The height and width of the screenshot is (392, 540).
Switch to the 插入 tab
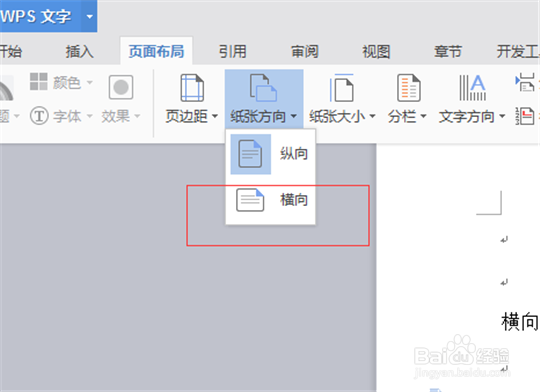click(x=80, y=52)
